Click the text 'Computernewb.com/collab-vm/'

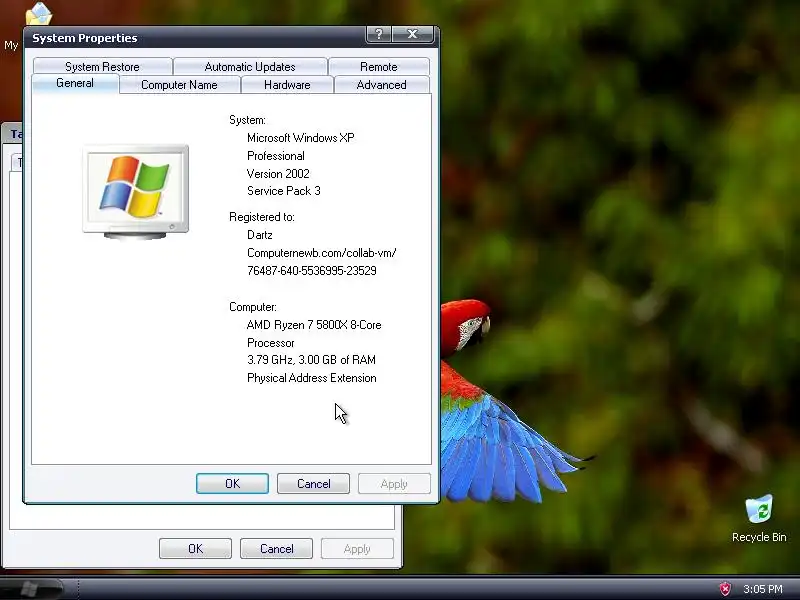(321, 253)
